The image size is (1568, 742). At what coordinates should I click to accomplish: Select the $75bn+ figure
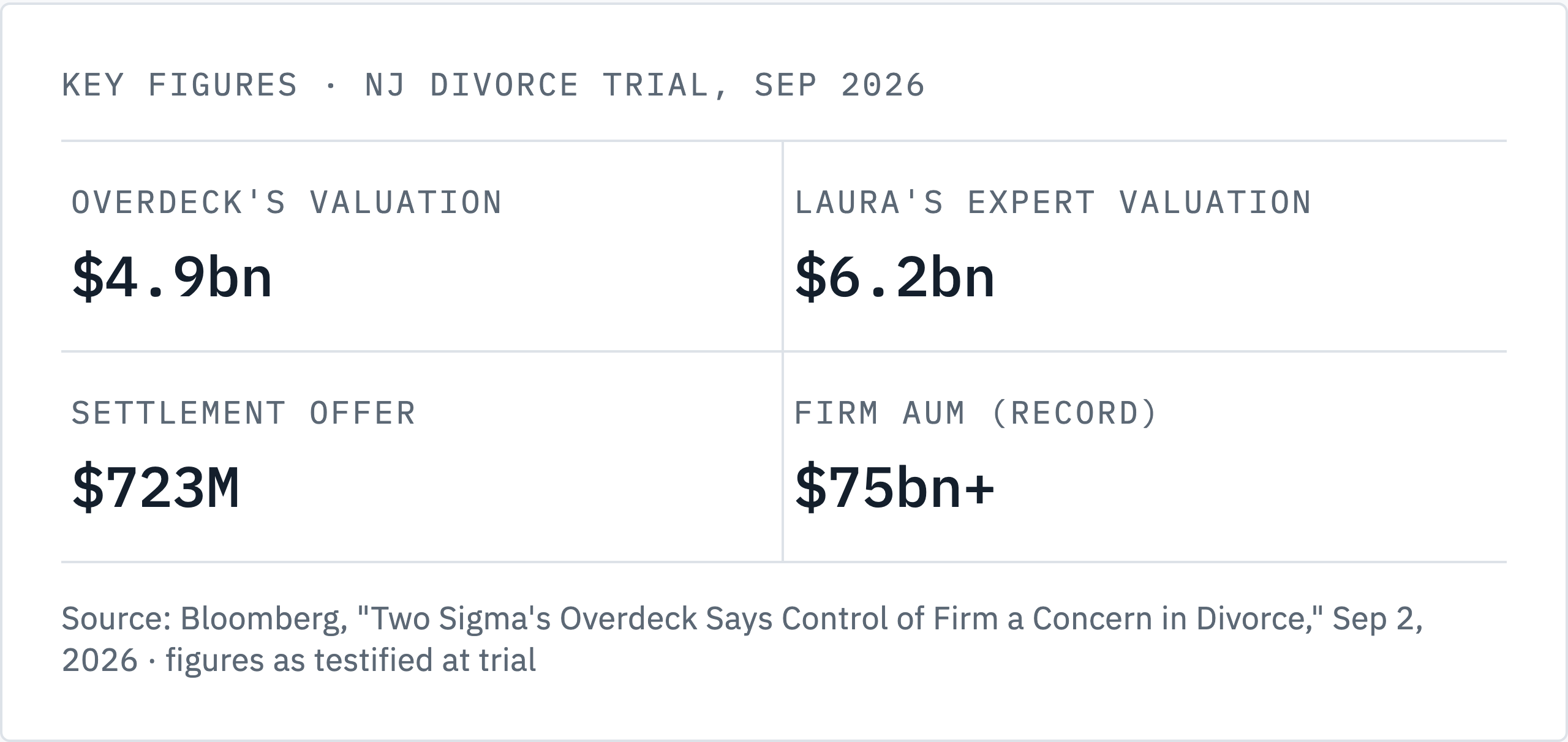point(895,488)
